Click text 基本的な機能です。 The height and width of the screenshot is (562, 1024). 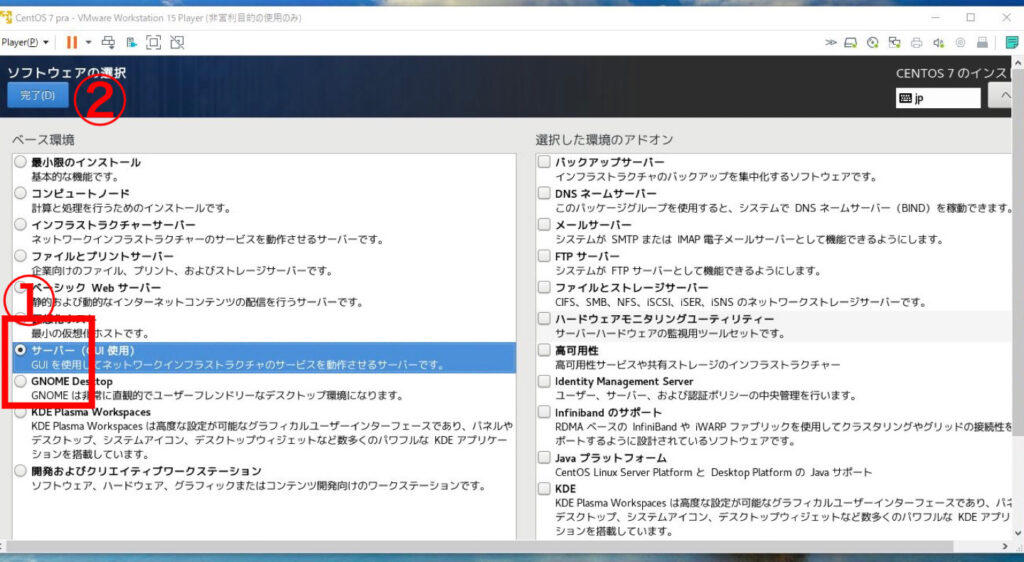75,177
